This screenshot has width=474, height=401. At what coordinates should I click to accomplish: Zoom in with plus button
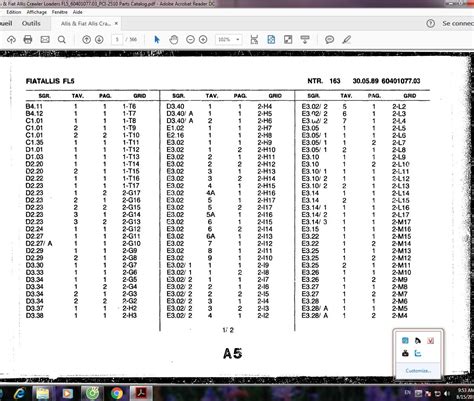[203, 40]
